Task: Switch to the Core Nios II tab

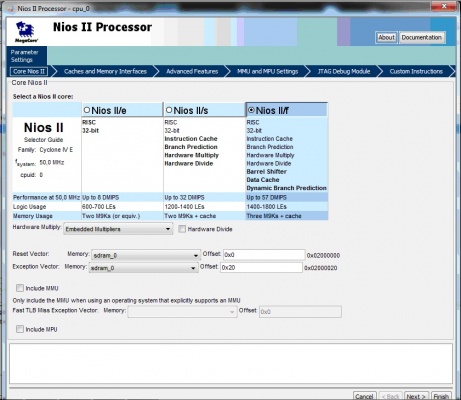Action: pyautogui.click(x=29, y=71)
